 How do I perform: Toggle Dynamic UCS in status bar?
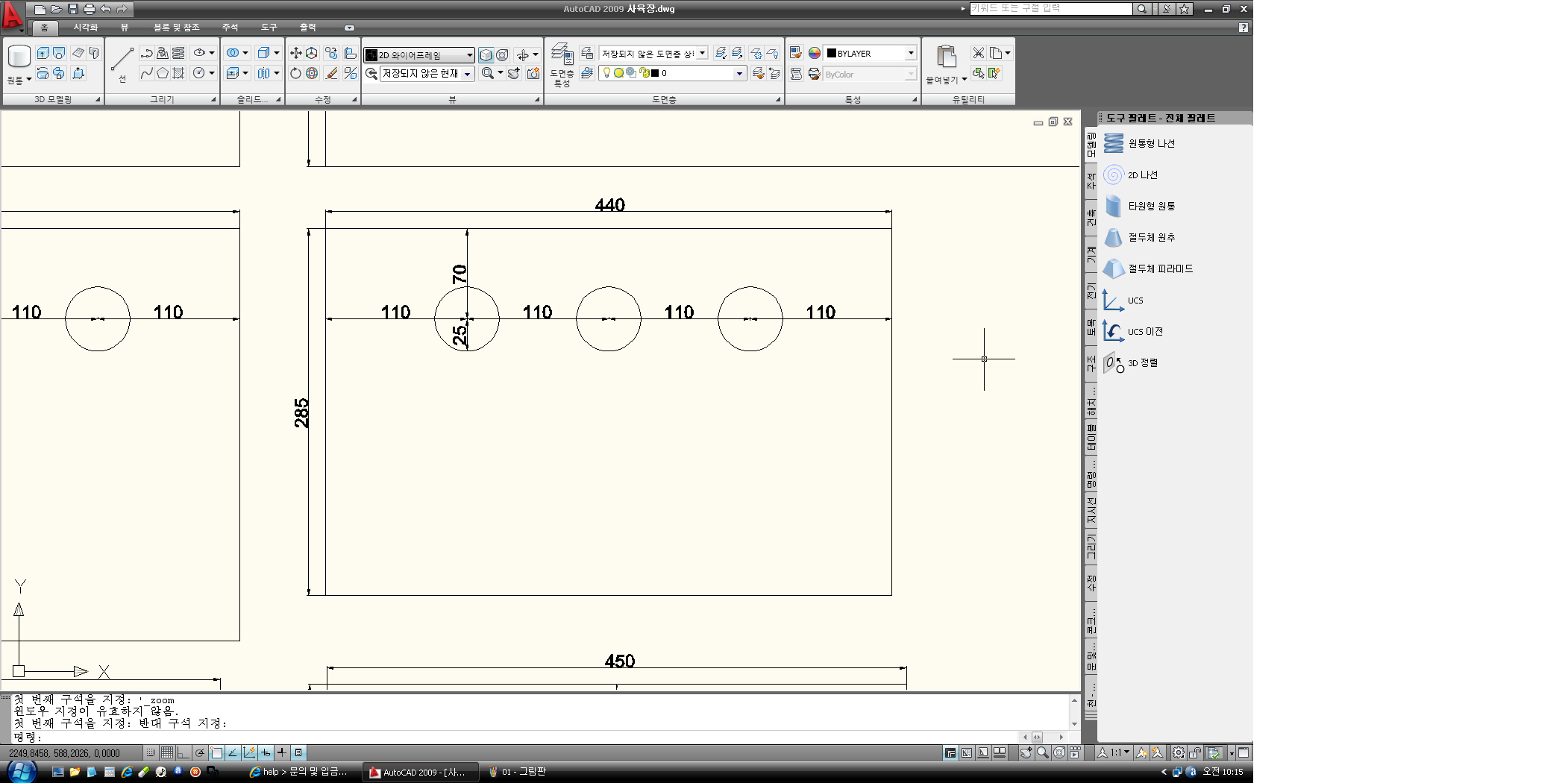249,752
